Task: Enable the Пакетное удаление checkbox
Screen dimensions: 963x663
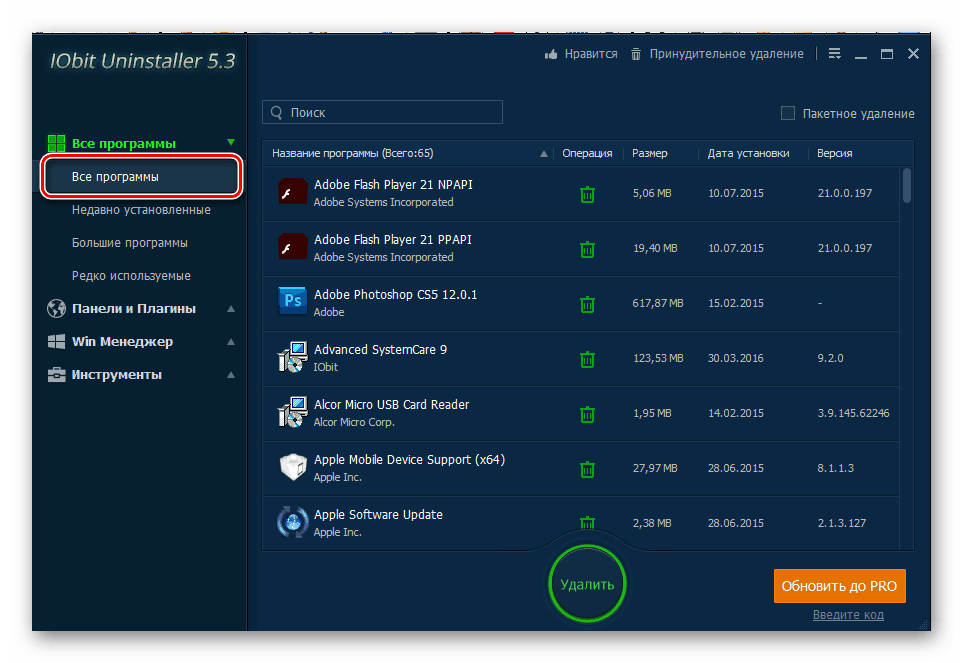Action: 788,113
